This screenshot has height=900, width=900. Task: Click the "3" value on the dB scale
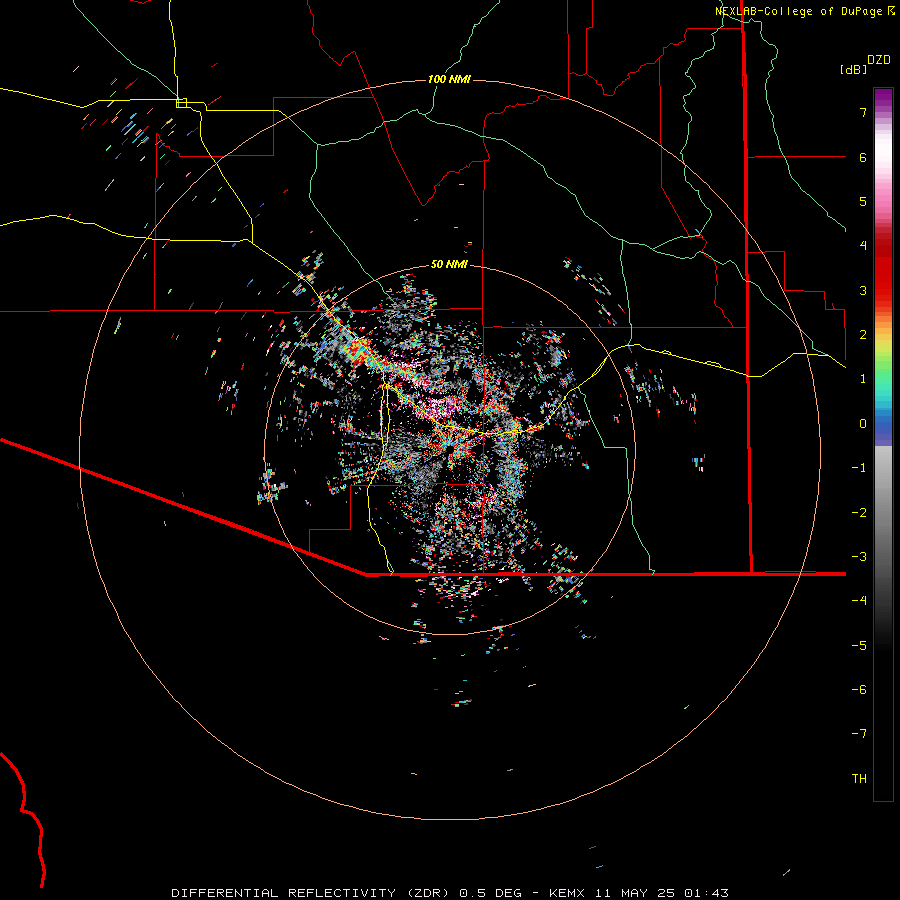point(863,290)
